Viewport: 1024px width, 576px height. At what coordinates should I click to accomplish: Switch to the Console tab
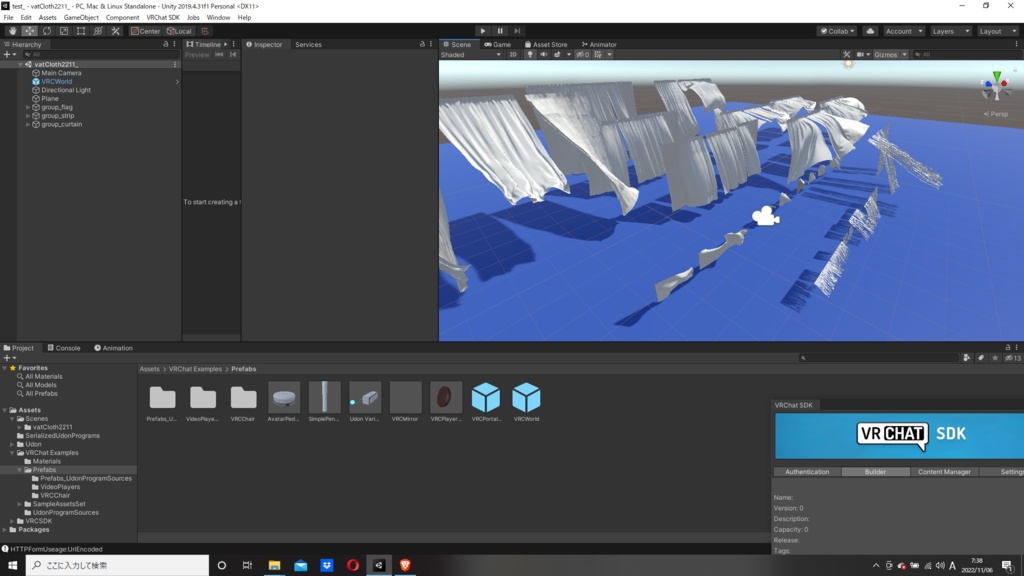point(64,348)
